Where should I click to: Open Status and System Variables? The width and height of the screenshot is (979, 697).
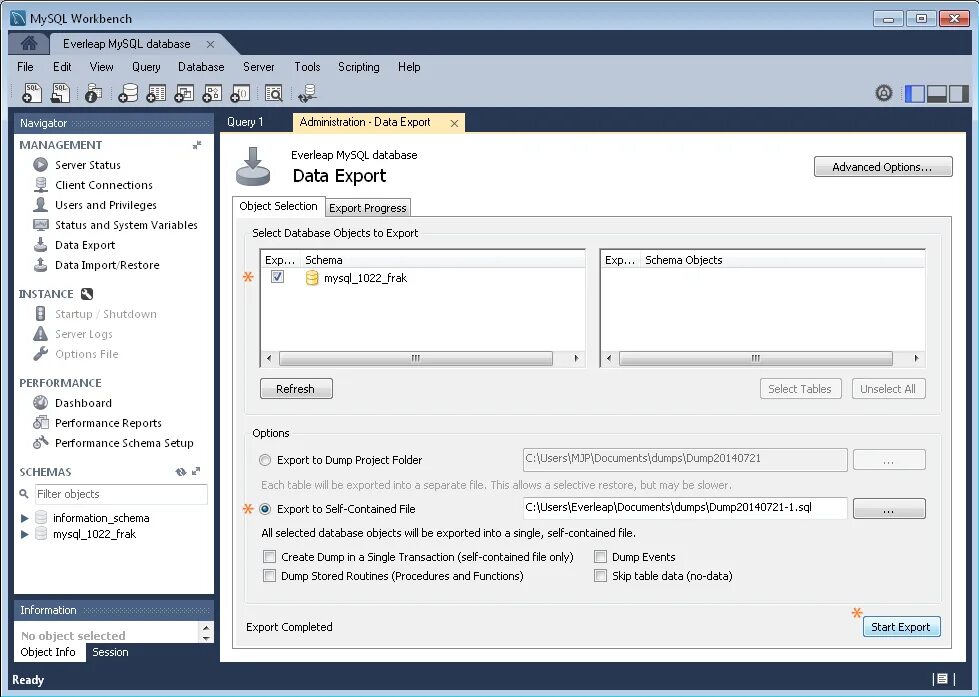click(126, 225)
